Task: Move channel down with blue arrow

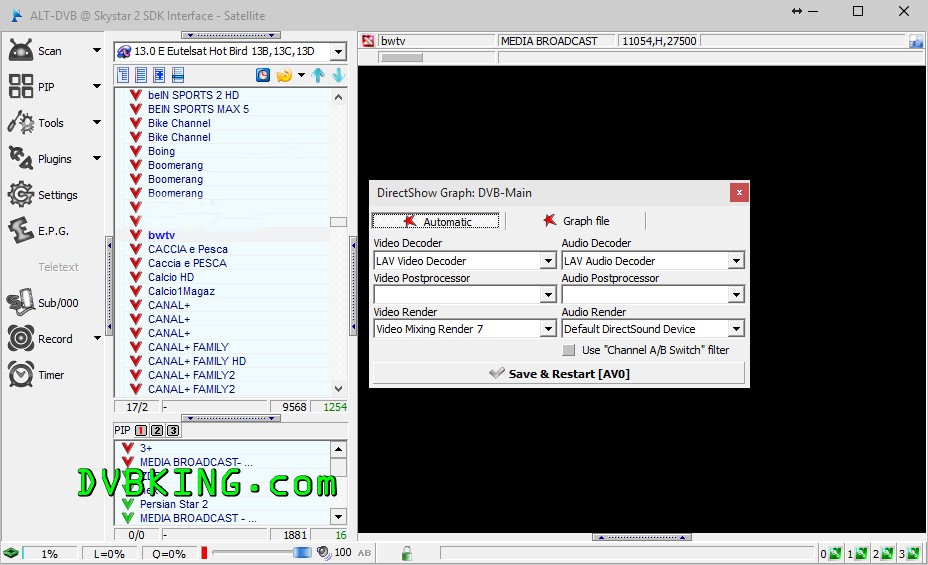Action: [x=339, y=75]
